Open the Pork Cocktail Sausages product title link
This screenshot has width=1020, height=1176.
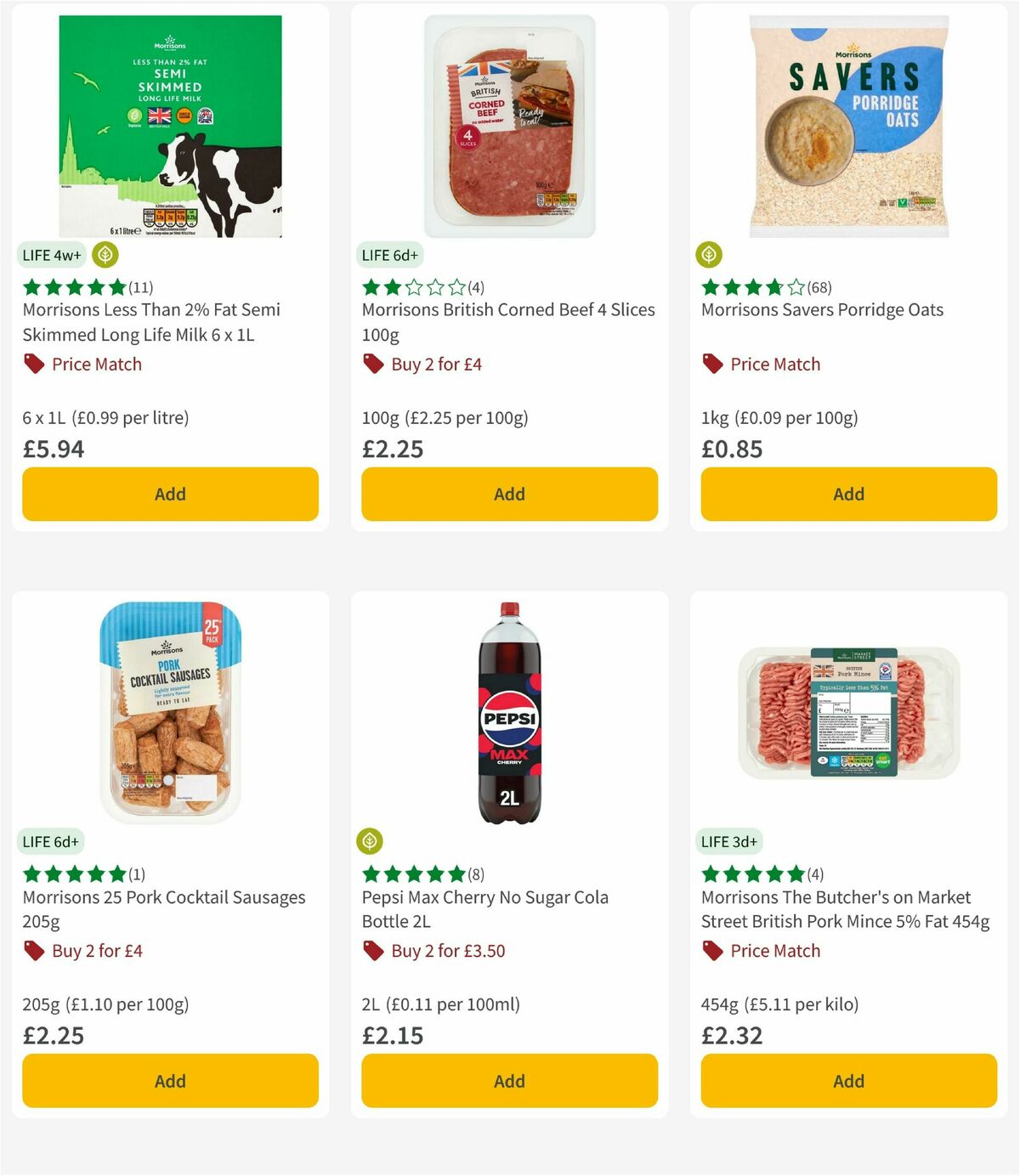point(163,908)
